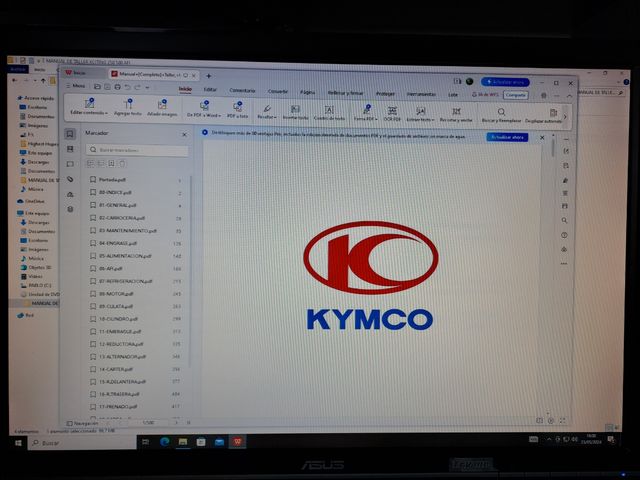Open the thumbnails panel in sidebar
Image resolution: width=640 pixels, height=480 pixels.
coord(70,149)
